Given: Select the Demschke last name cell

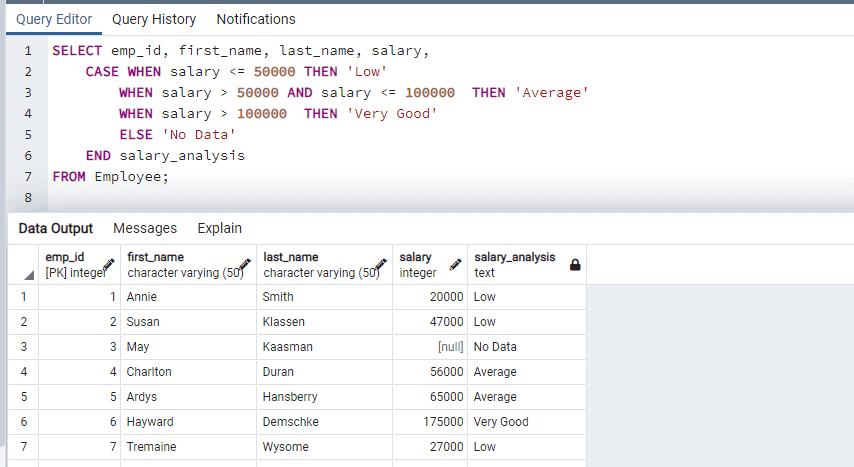Looking at the screenshot, I should tap(324, 422).
